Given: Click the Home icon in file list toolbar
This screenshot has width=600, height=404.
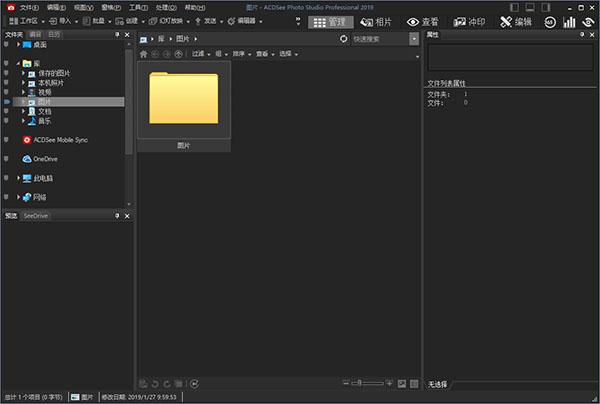Looking at the screenshot, I should coord(143,54).
